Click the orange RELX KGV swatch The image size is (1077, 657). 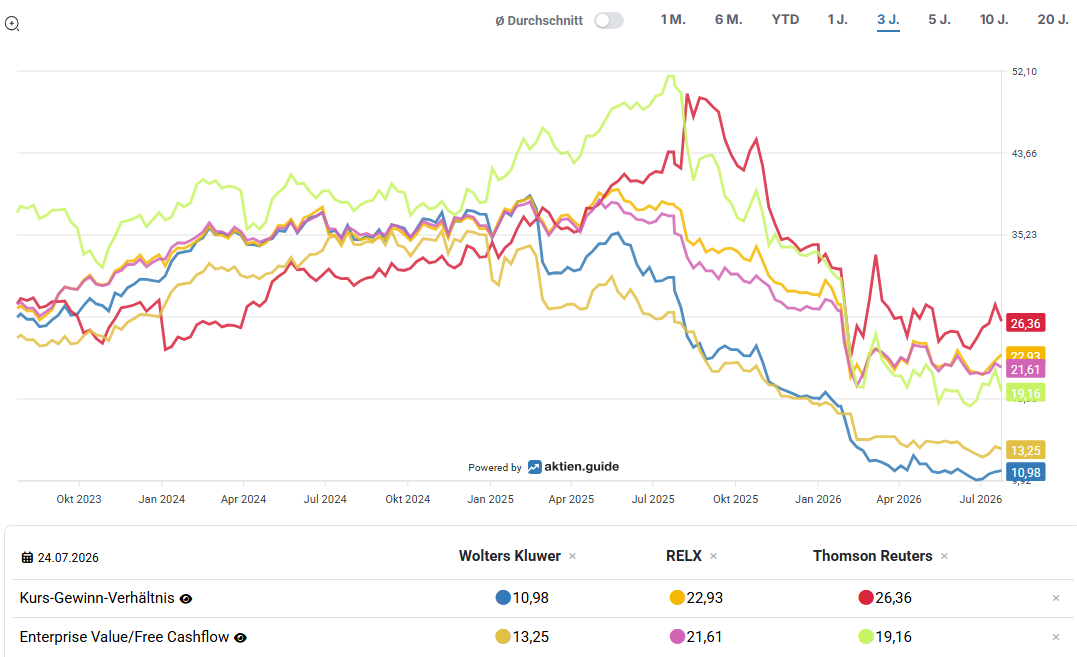[x=677, y=597]
